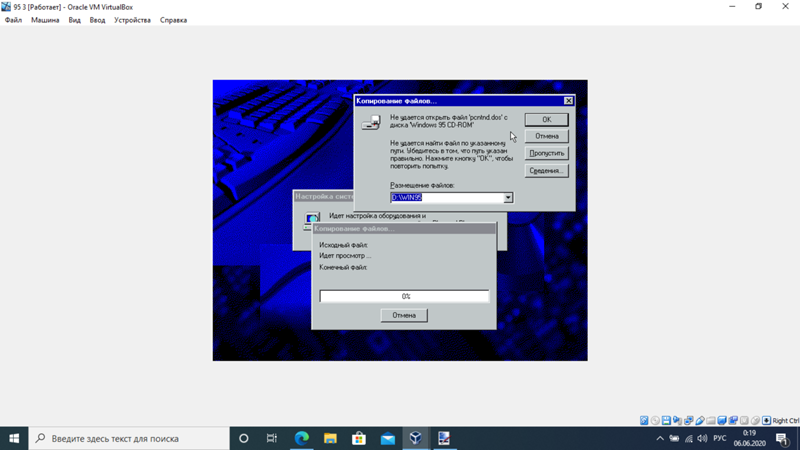The width and height of the screenshot is (800, 450).
Task: Open the Windows Start menu
Action: click(x=14, y=438)
